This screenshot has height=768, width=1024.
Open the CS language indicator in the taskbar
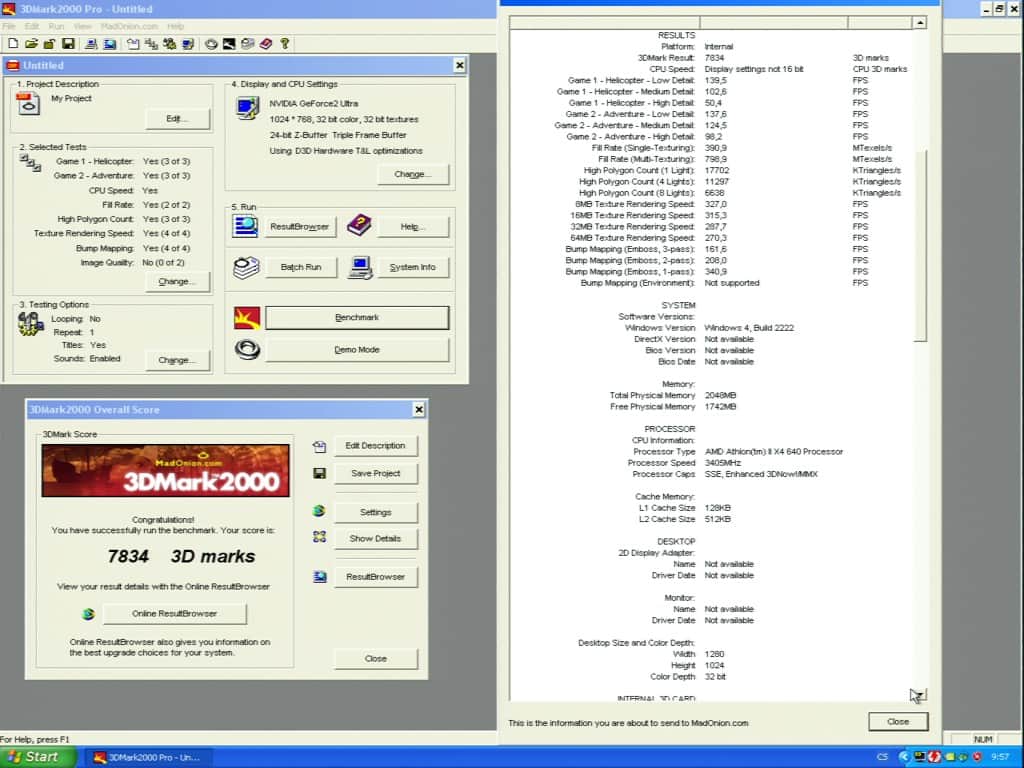point(882,756)
